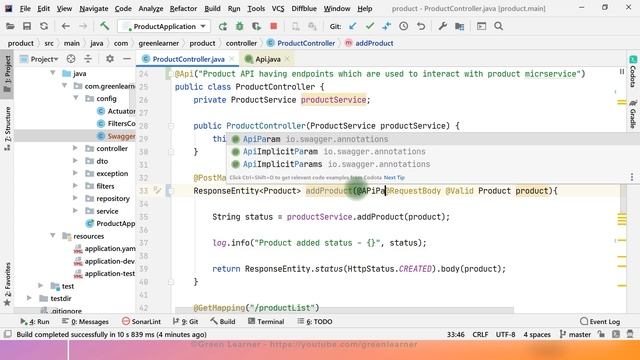Open the ProductApplication run configuration dropdown

point(164,27)
